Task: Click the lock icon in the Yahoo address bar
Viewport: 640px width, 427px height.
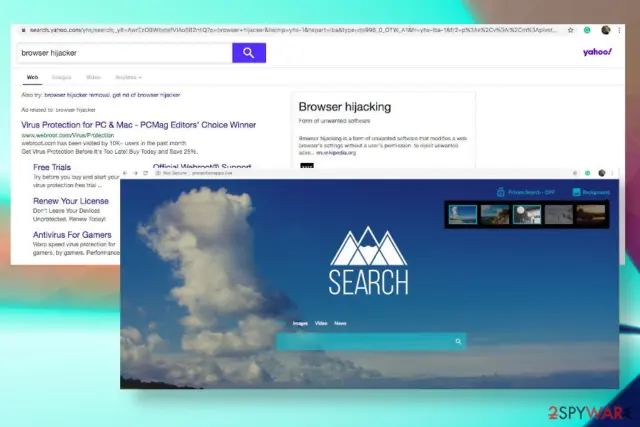Action: coord(23,30)
